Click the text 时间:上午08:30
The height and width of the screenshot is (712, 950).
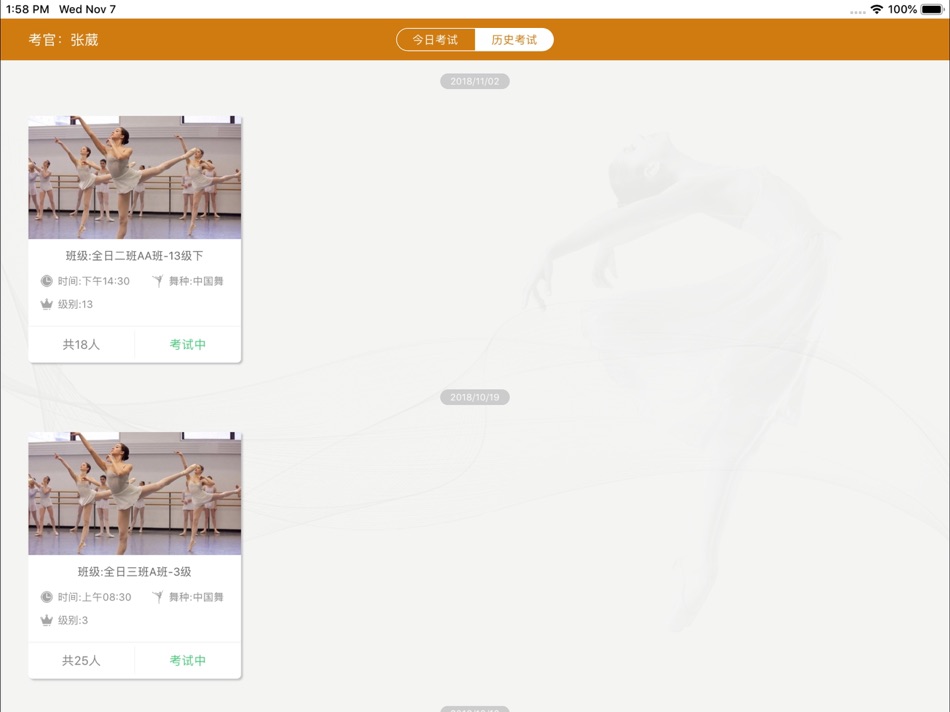[x=95, y=597]
